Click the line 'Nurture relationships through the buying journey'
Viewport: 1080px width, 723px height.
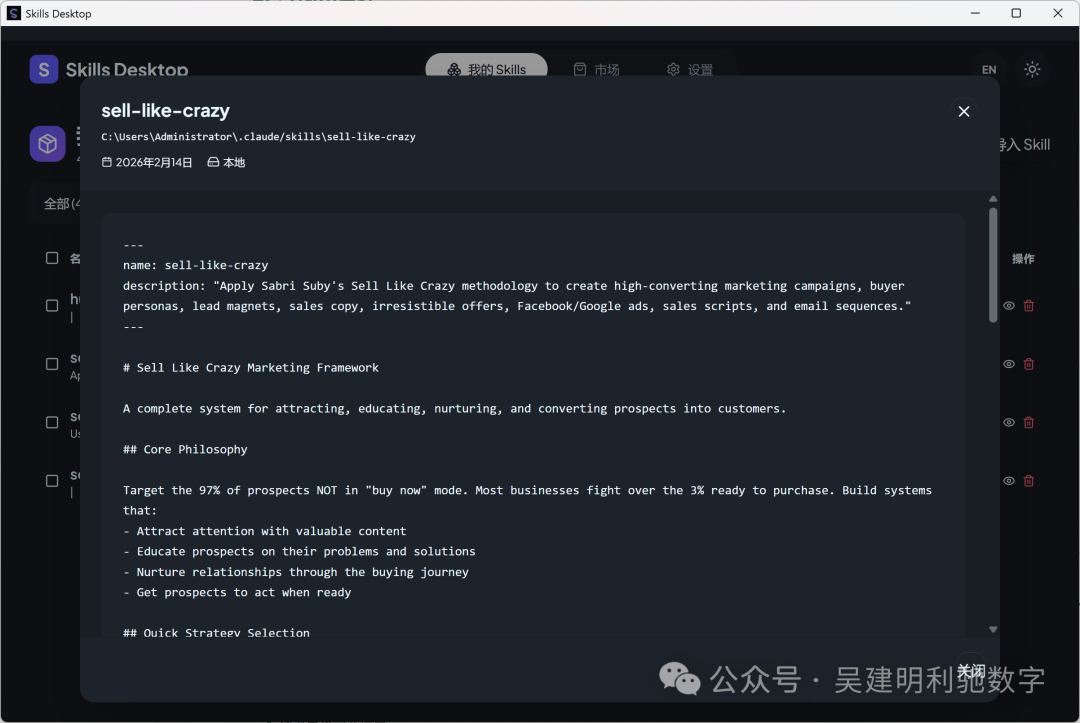coord(302,572)
